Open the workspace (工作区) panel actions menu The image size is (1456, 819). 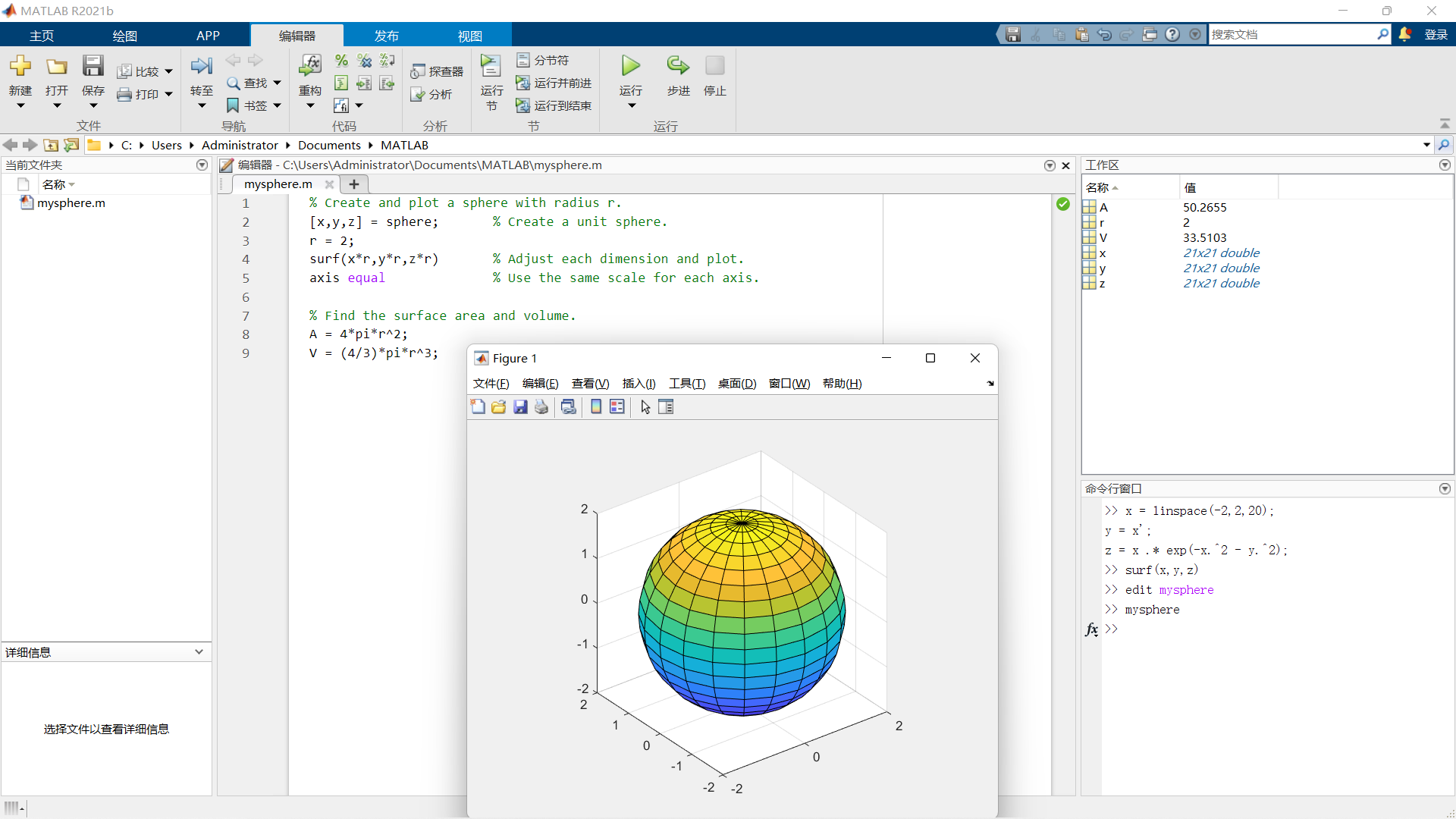[x=1445, y=165]
